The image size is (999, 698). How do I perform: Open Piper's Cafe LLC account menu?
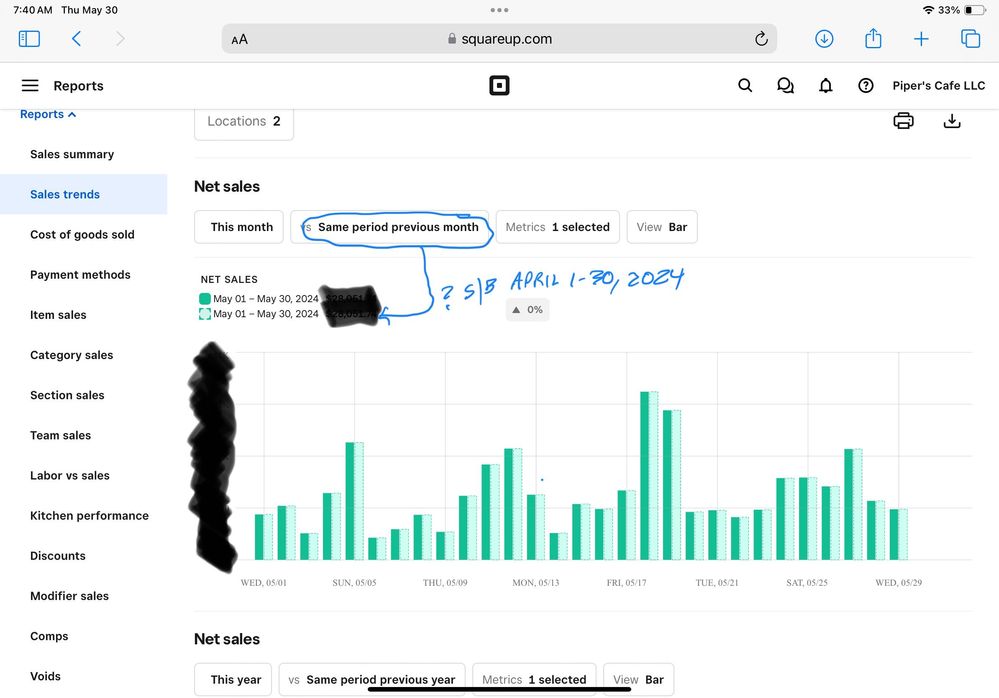pyautogui.click(x=938, y=86)
